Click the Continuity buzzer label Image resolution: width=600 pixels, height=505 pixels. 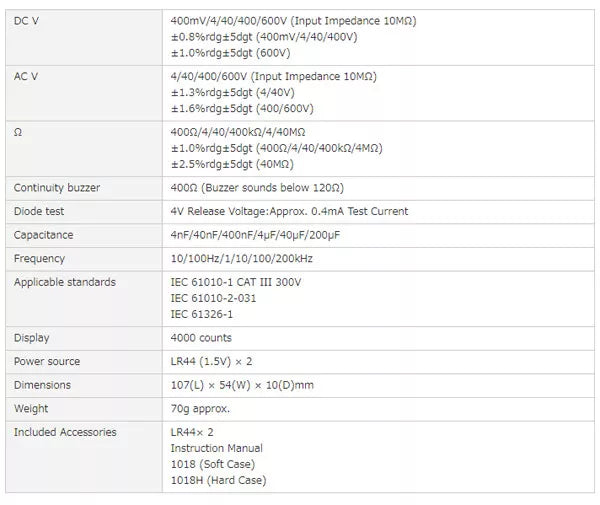(x=57, y=187)
